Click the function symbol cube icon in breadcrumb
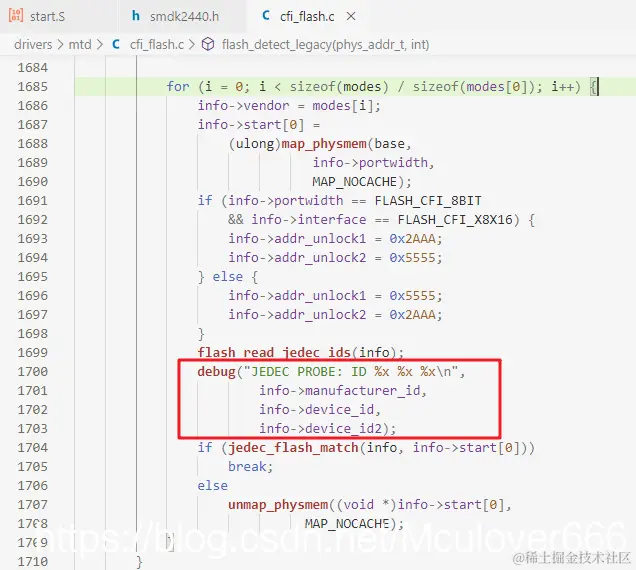Screen dimensions: 636x570 (x=208, y=44)
